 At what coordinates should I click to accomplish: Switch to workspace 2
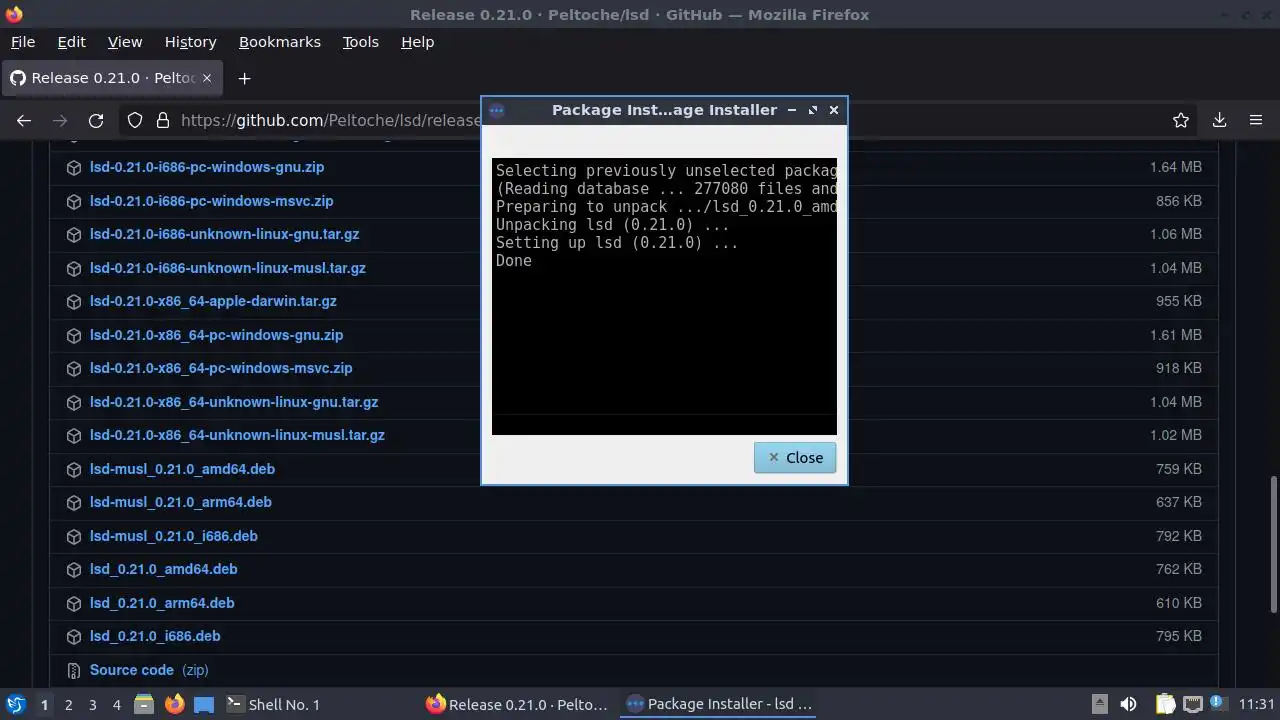[68, 705]
